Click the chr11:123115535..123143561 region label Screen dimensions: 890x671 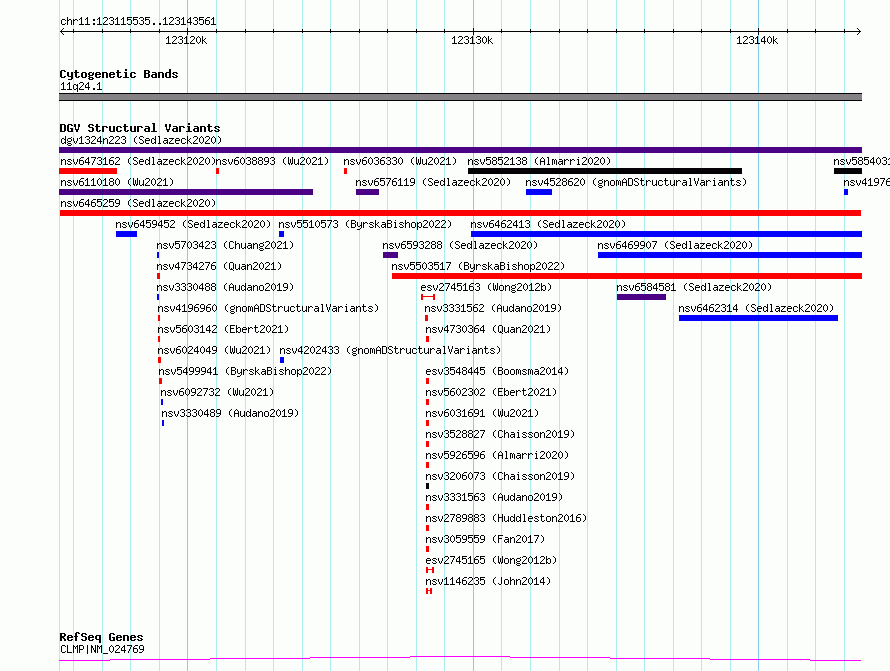tap(138, 22)
